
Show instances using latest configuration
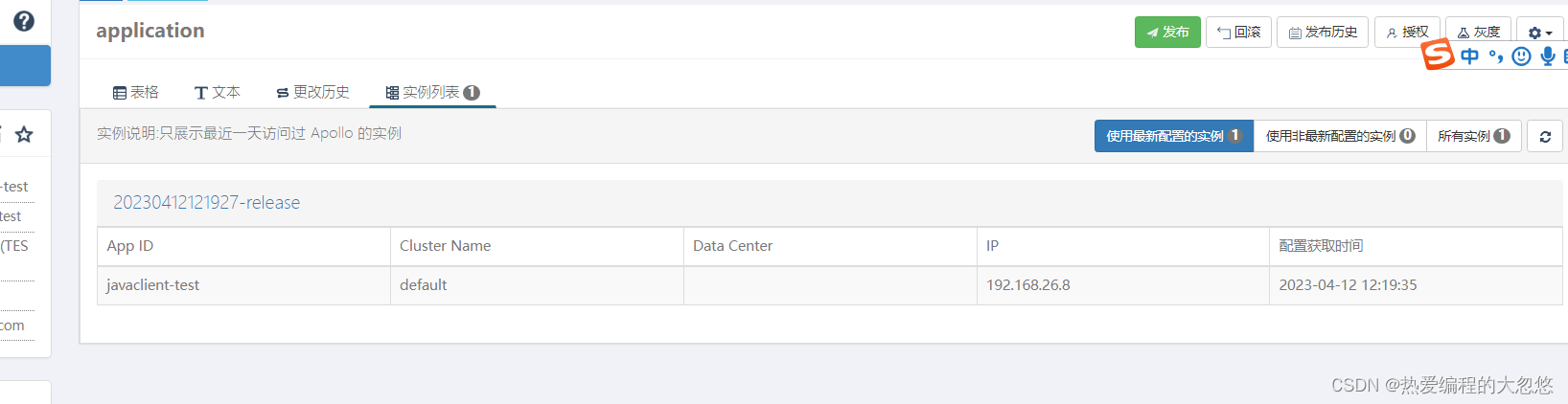point(1174,136)
